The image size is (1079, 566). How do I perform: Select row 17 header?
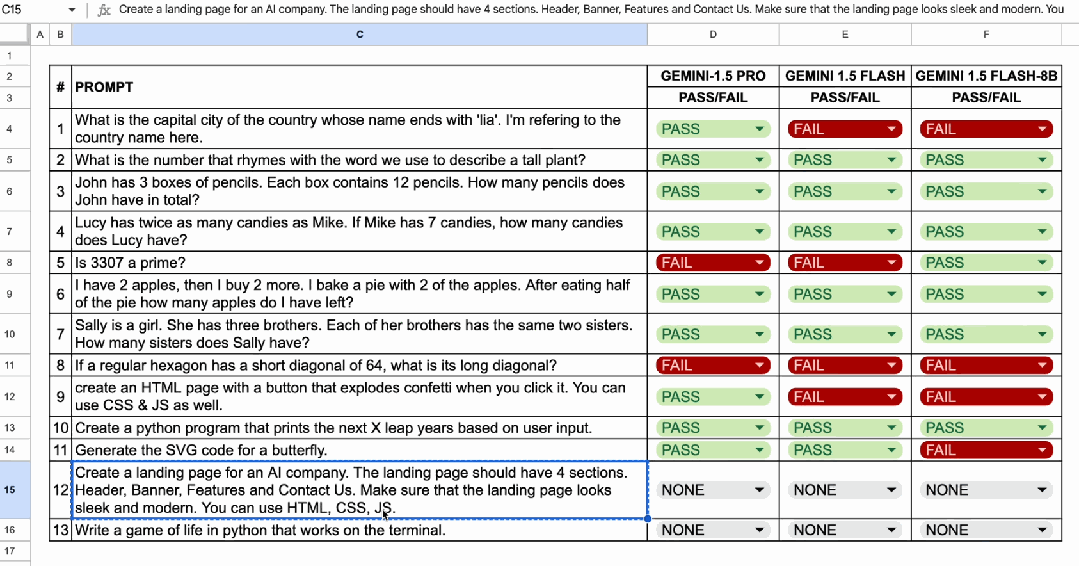point(10,551)
